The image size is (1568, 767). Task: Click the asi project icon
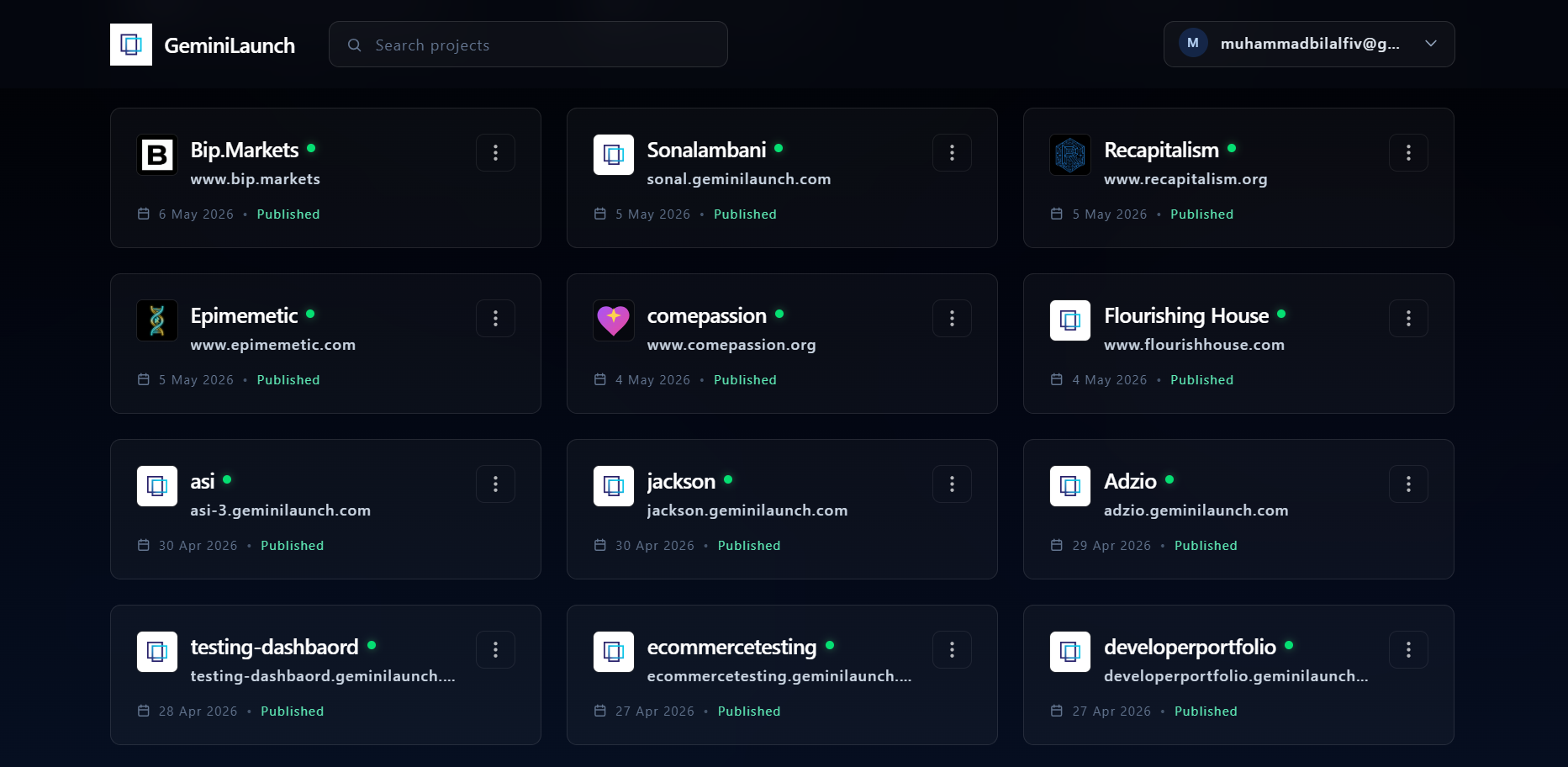(157, 486)
